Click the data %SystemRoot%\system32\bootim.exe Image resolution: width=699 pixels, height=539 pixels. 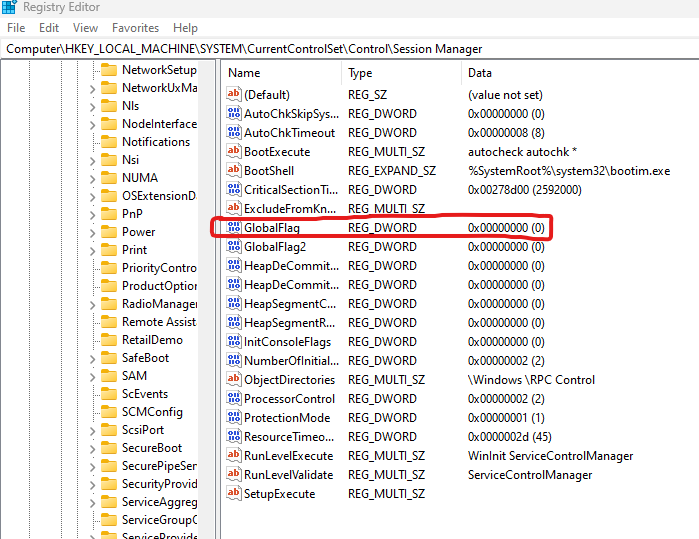coord(569,171)
